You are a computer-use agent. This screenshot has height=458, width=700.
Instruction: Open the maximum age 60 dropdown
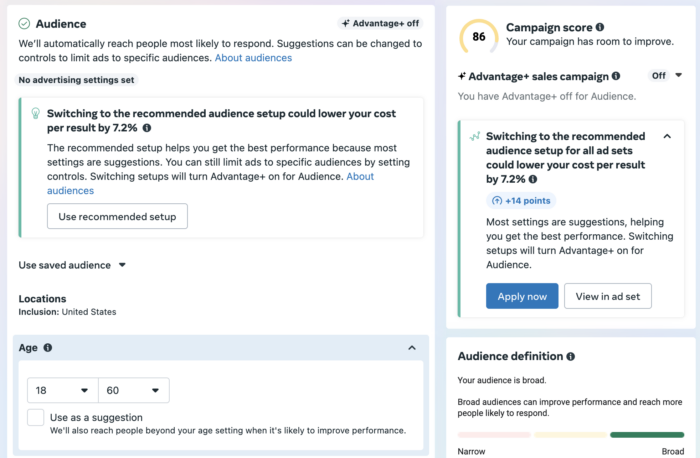133,391
